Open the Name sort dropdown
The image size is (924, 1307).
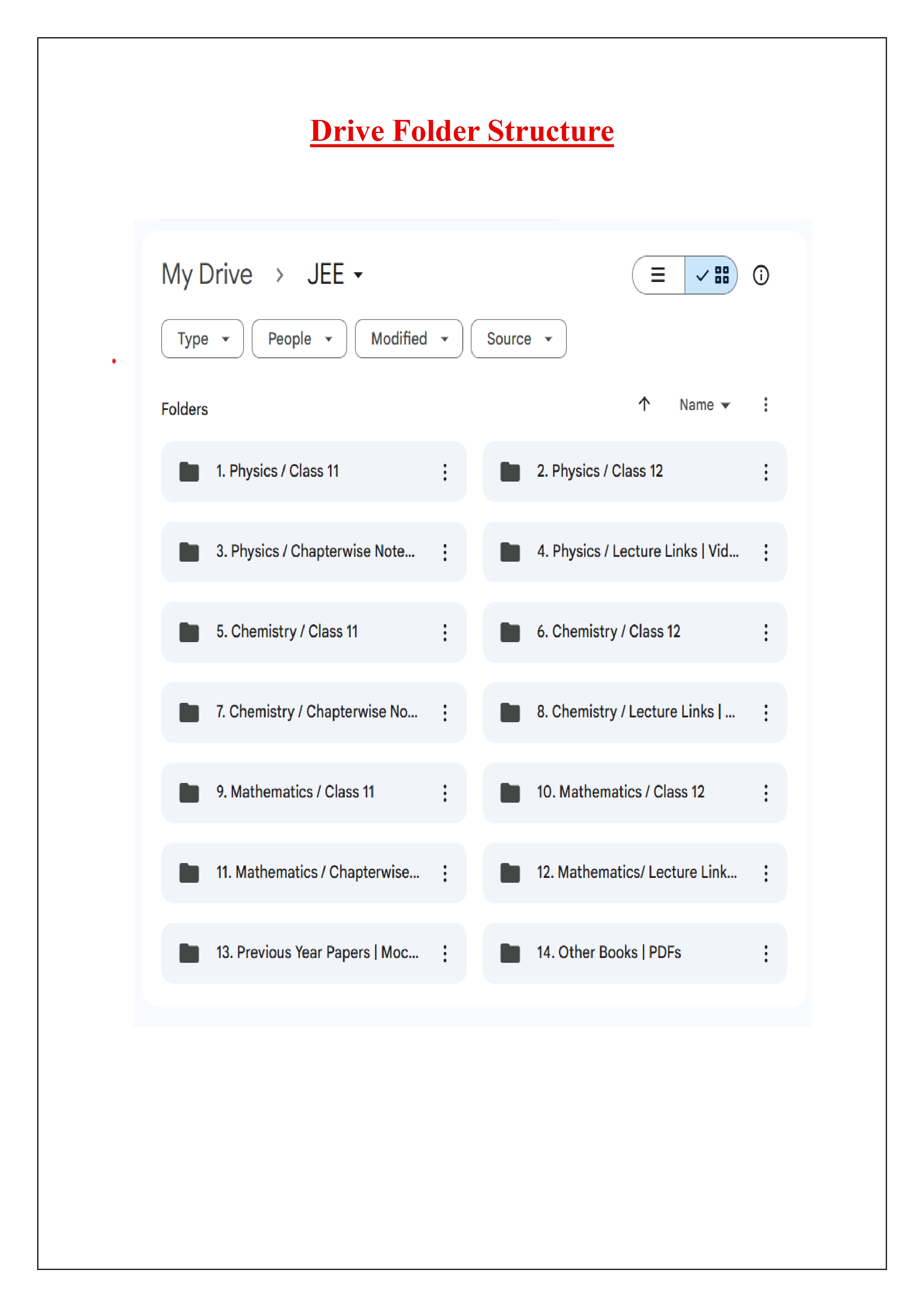click(704, 405)
